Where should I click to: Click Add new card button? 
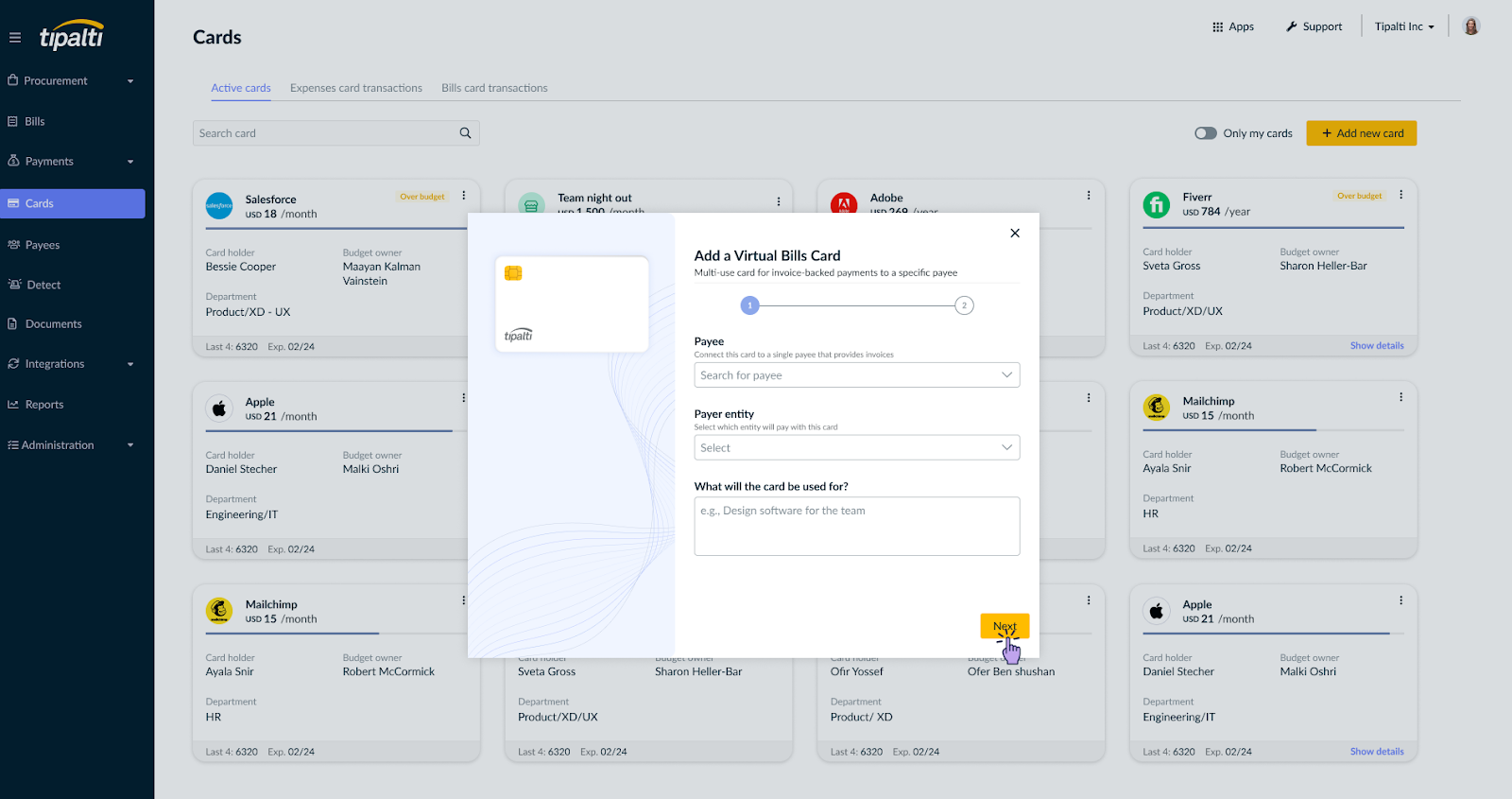[x=1362, y=133]
